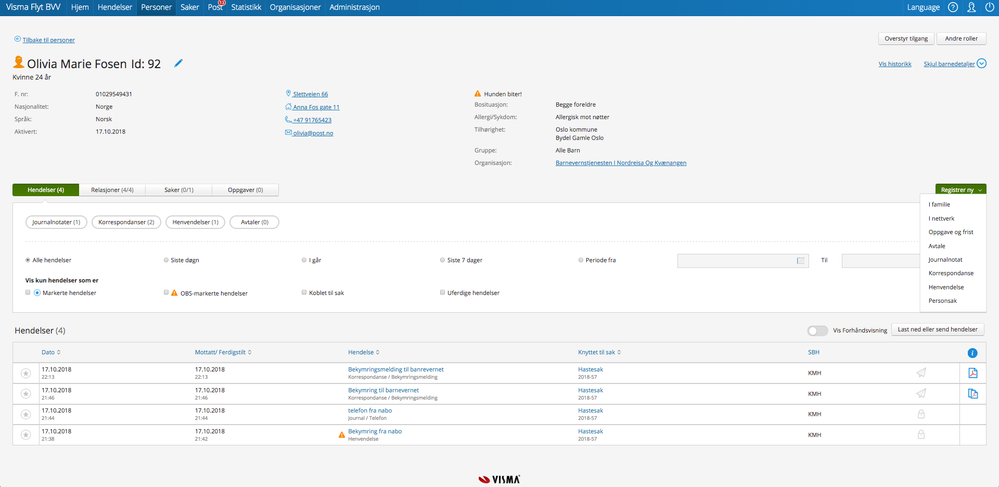This screenshot has height=487, width=999.
Task: Sort by Knyttet til sak column
Action: tap(600, 353)
